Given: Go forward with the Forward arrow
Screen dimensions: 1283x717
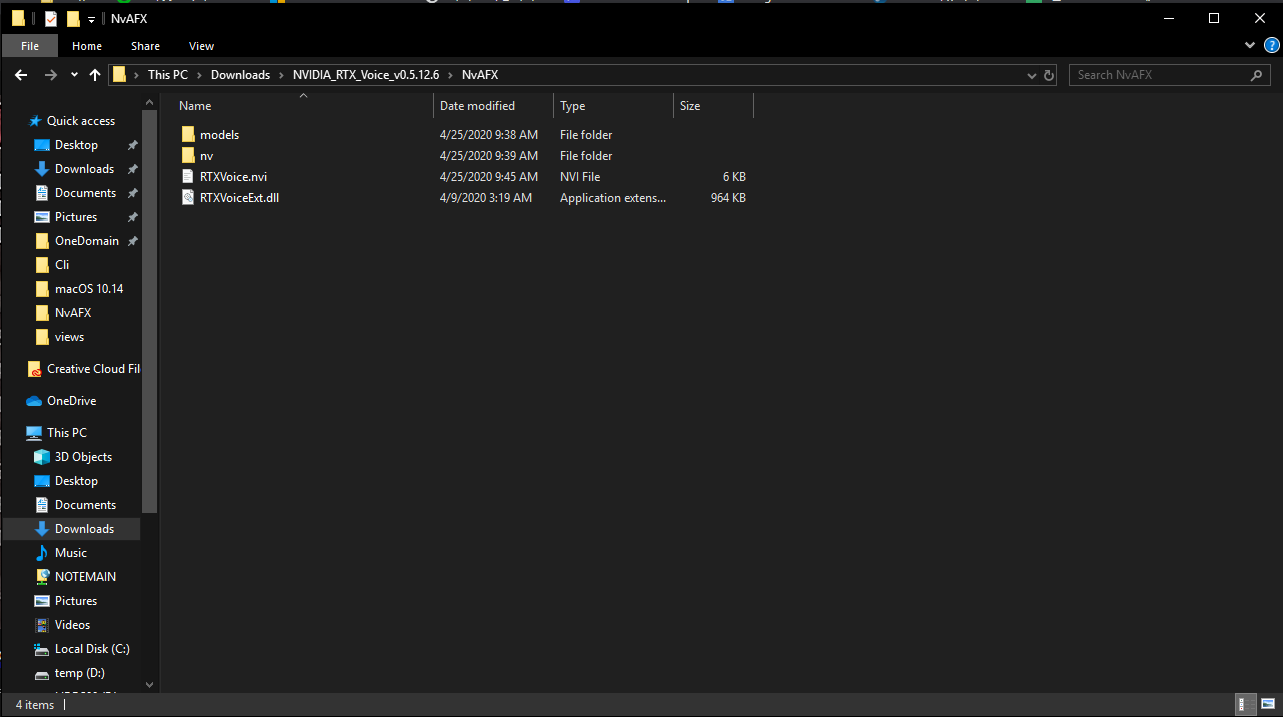Looking at the screenshot, I should (50, 75).
